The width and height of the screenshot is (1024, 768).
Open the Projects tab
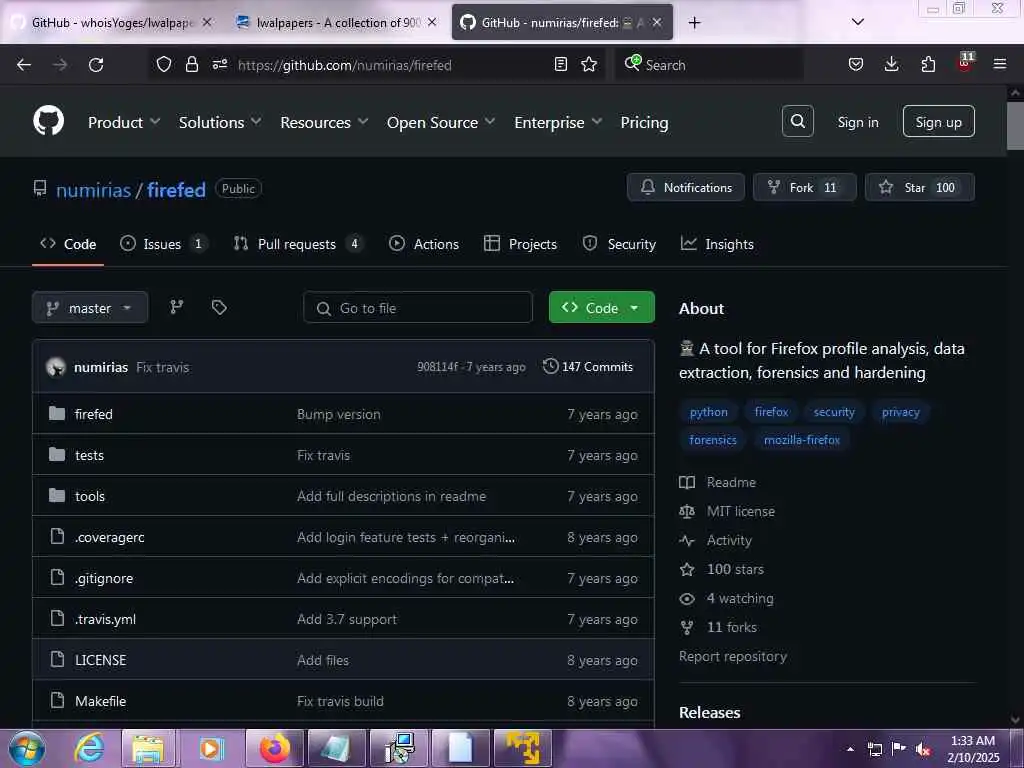coord(520,244)
